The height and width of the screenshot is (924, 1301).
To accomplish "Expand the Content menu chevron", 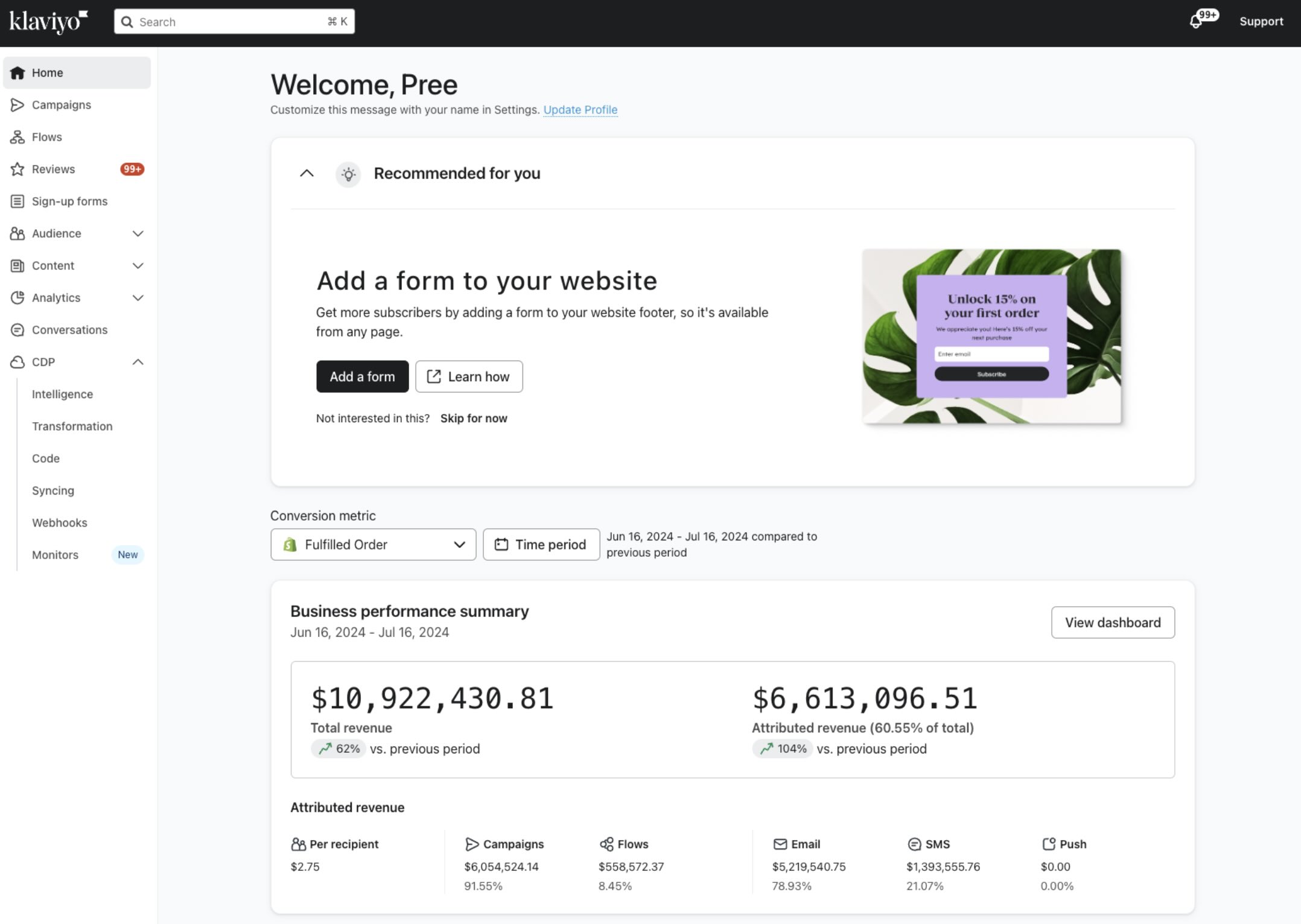I will click(x=138, y=265).
